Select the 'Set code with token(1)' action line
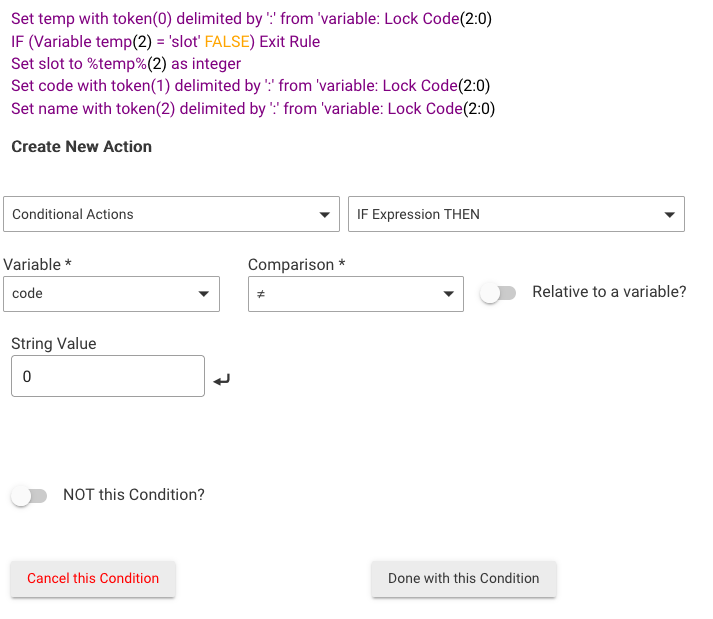 [251, 86]
